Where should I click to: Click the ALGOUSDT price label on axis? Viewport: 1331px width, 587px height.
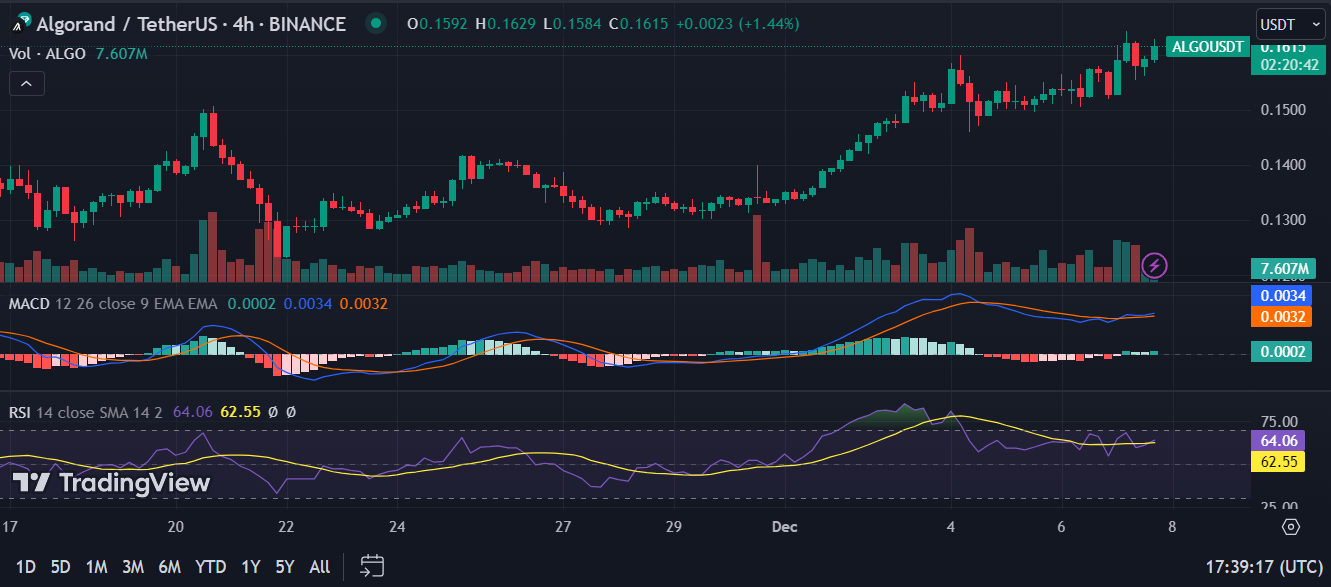pos(1208,47)
